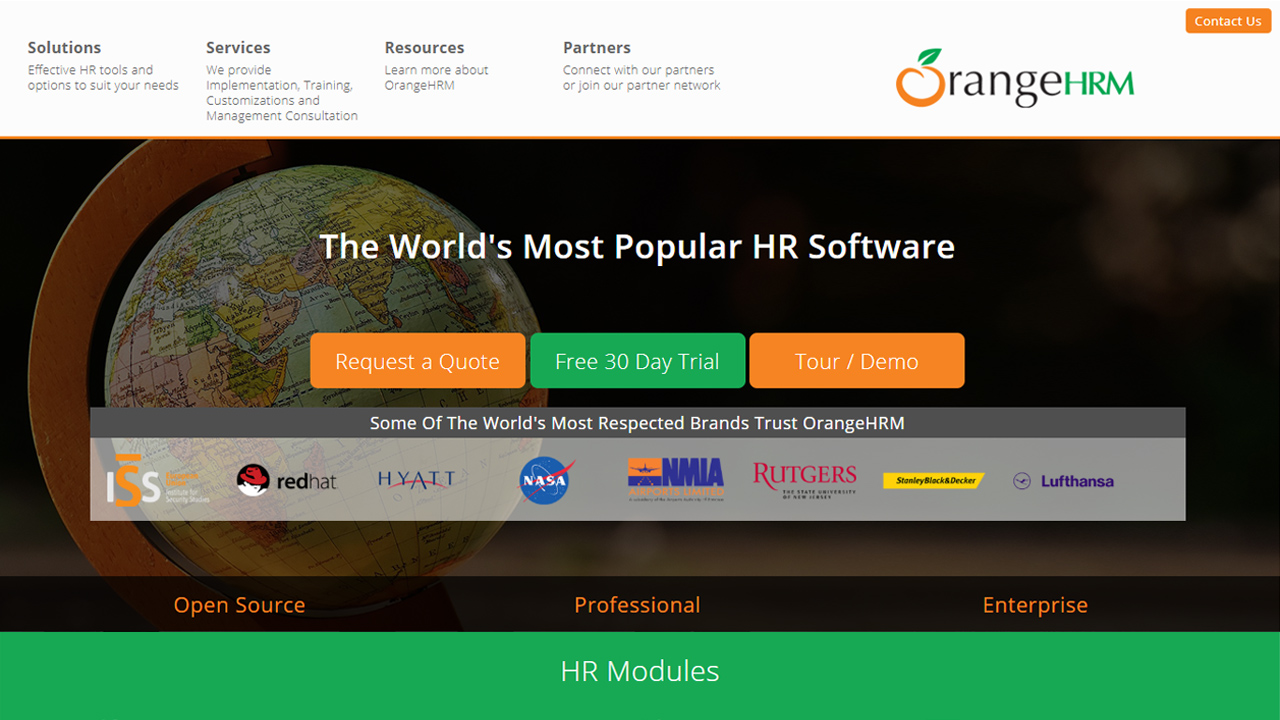Click 'Effective HR tools and options' description
1280x720 pixels.
coord(103,78)
